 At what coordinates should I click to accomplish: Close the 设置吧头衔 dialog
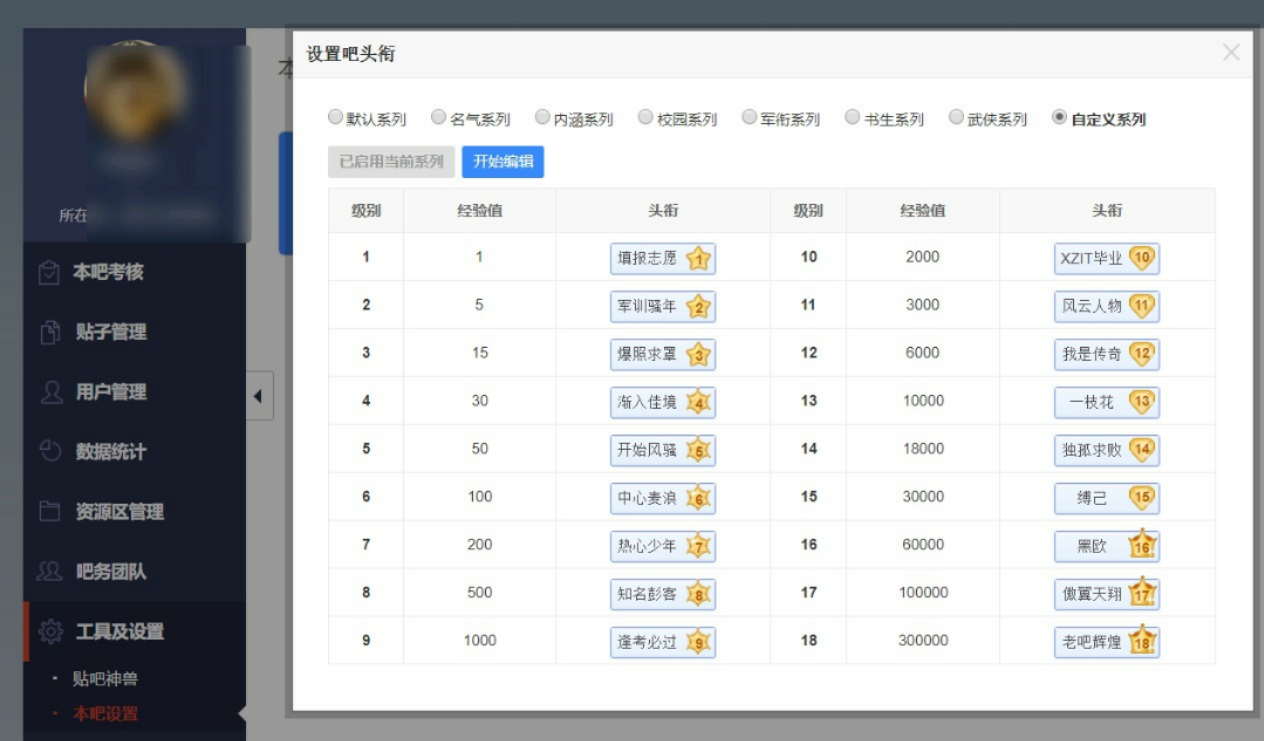pyautogui.click(x=1231, y=53)
